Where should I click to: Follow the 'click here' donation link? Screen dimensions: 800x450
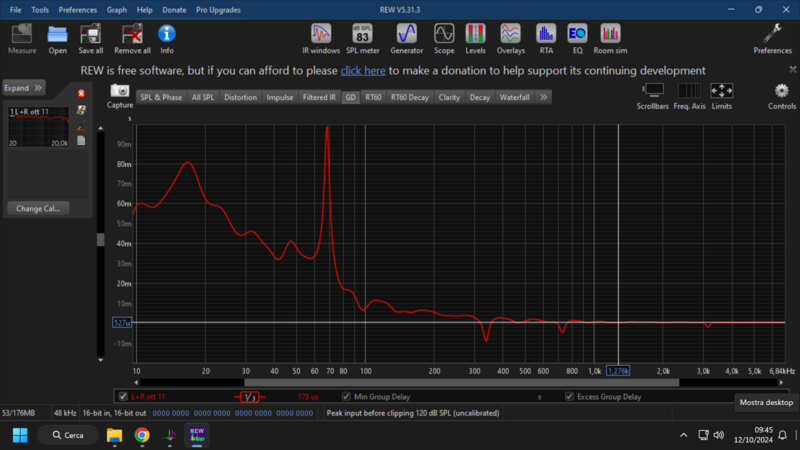[x=362, y=71]
